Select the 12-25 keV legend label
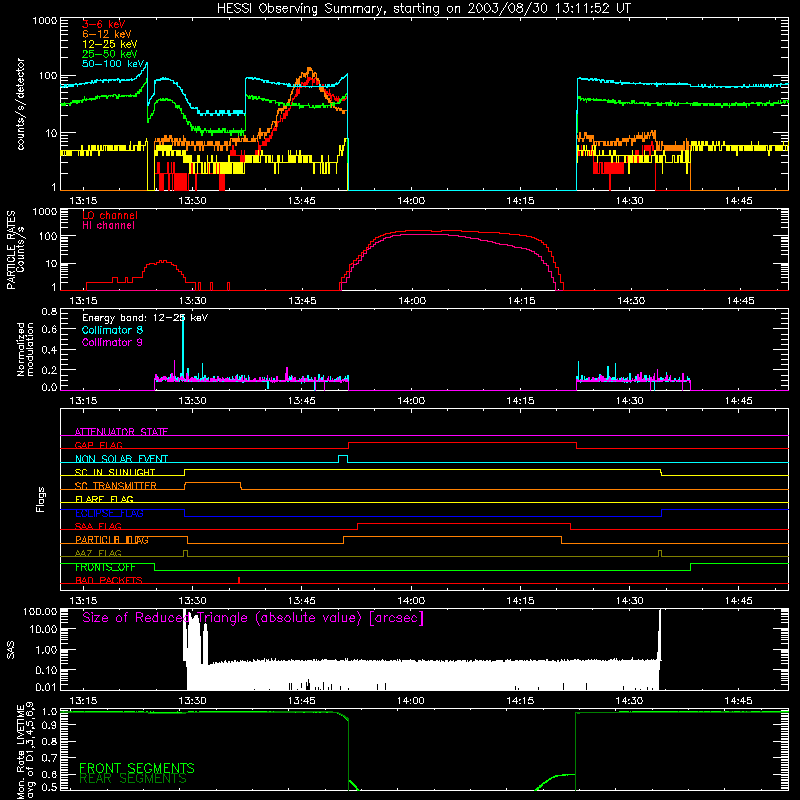 (110, 44)
